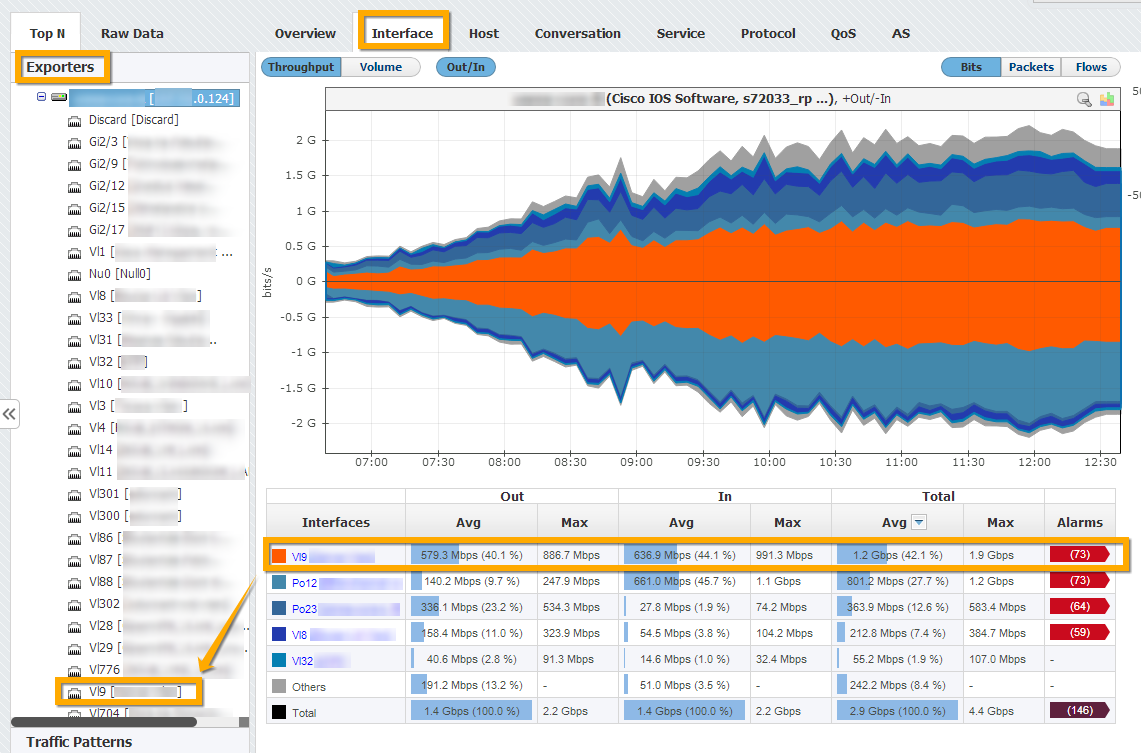Click the Exporters panel header
Viewport: 1141px width, 753px height.
pos(60,67)
